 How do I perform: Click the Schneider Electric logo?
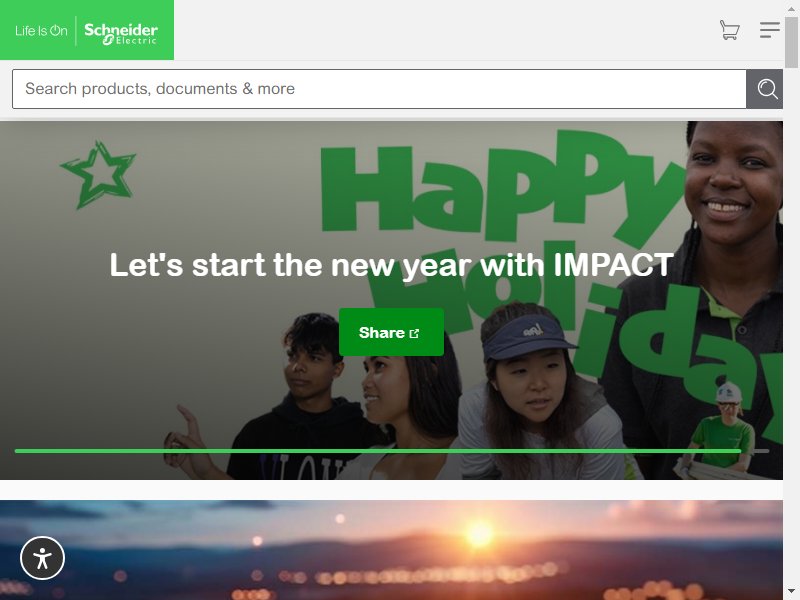[121, 33]
